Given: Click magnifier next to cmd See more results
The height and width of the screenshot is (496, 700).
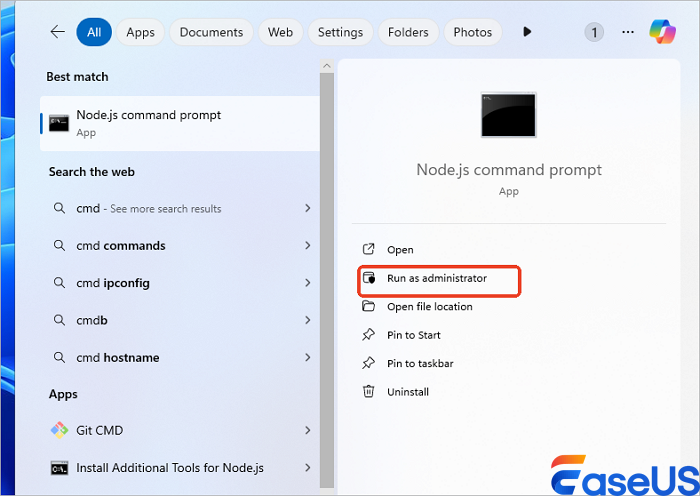Looking at the screenshot, I should [x=59, y=208].
